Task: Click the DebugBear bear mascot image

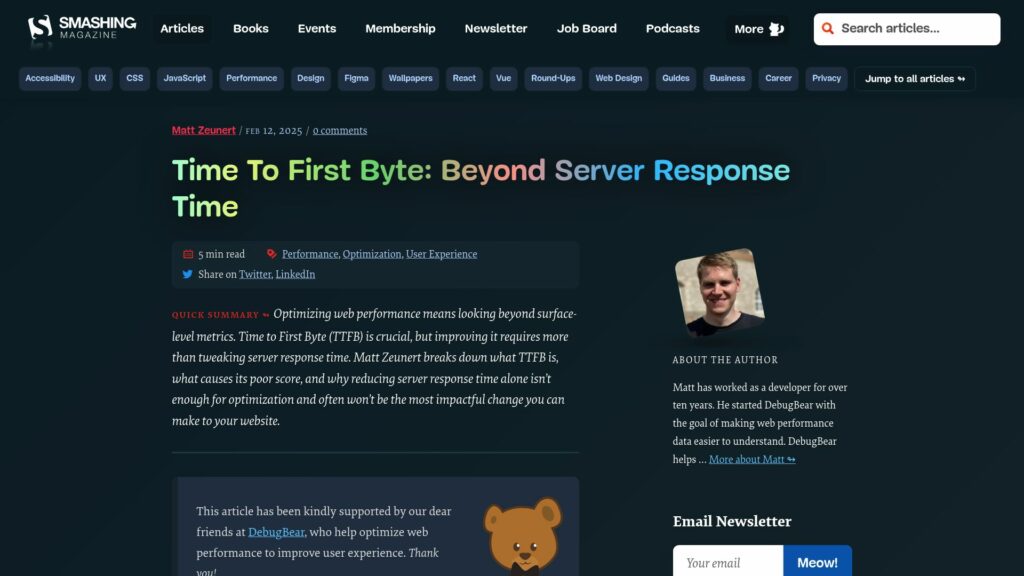Action: pyautogui.click(x=523, y=536)
